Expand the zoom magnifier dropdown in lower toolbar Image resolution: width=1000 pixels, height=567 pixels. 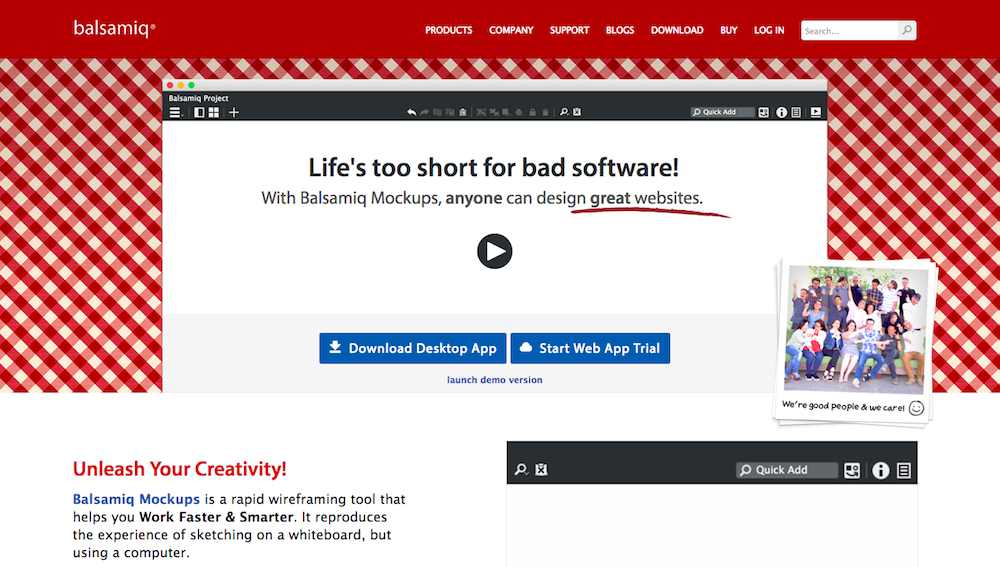(521, 470)
